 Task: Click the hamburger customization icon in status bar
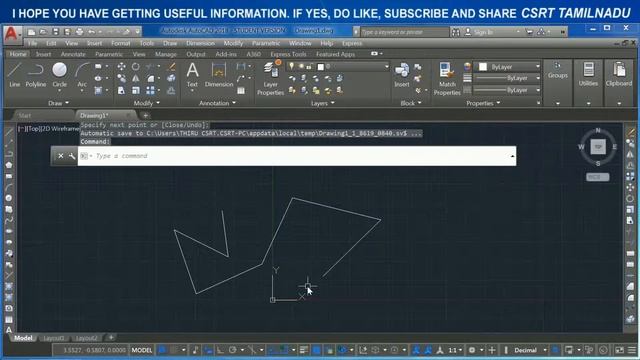click(x=632, y=350)
